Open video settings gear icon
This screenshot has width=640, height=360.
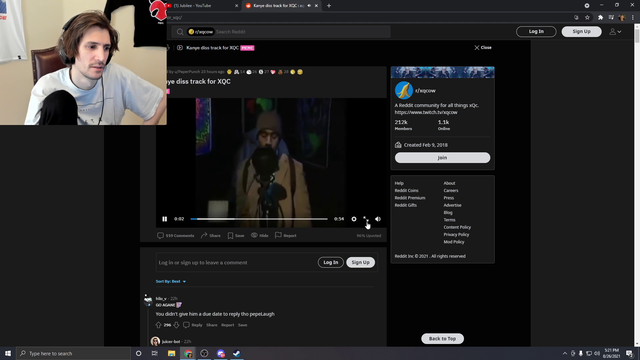pyautogui.click(x=354, y=219)
